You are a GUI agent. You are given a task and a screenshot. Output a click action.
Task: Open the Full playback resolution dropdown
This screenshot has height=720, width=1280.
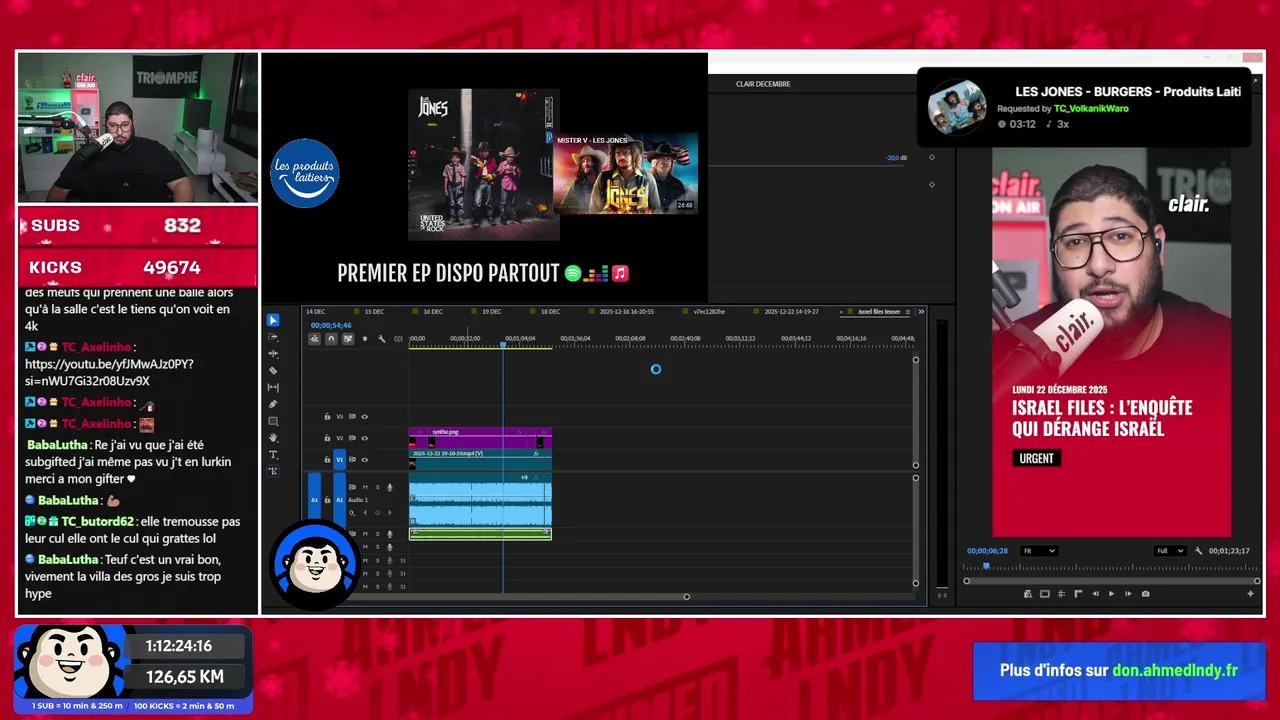coord(1170,551)
